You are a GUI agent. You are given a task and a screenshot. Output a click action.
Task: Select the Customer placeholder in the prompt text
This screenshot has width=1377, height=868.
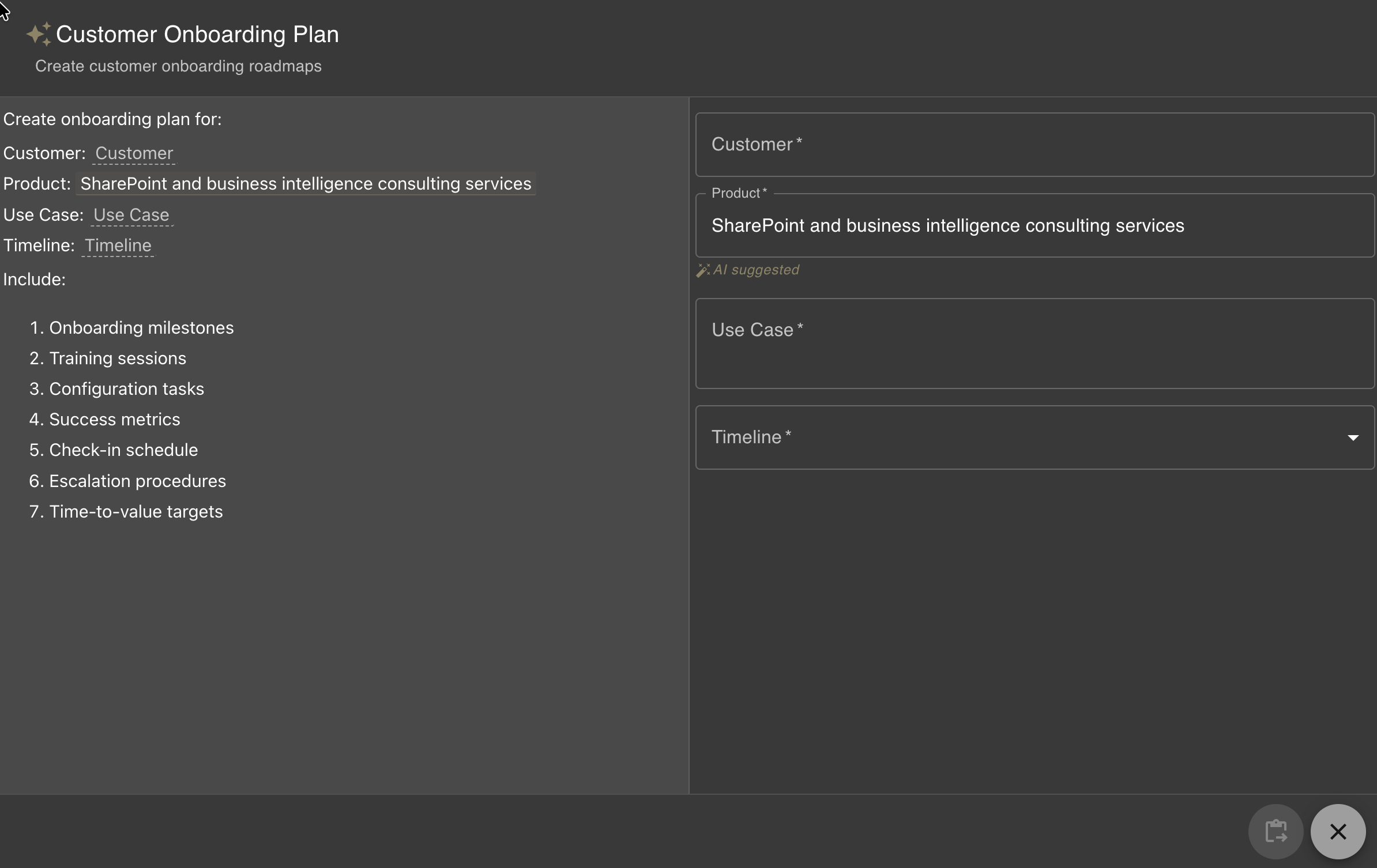point(134,153)
